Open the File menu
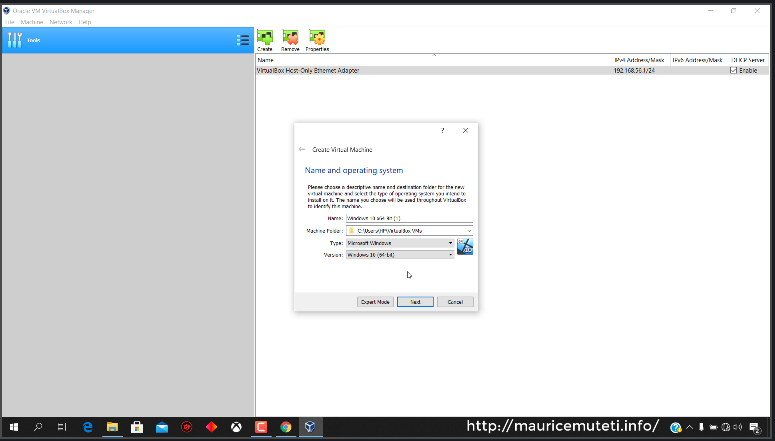775x441 pixels. coord(9,22)
